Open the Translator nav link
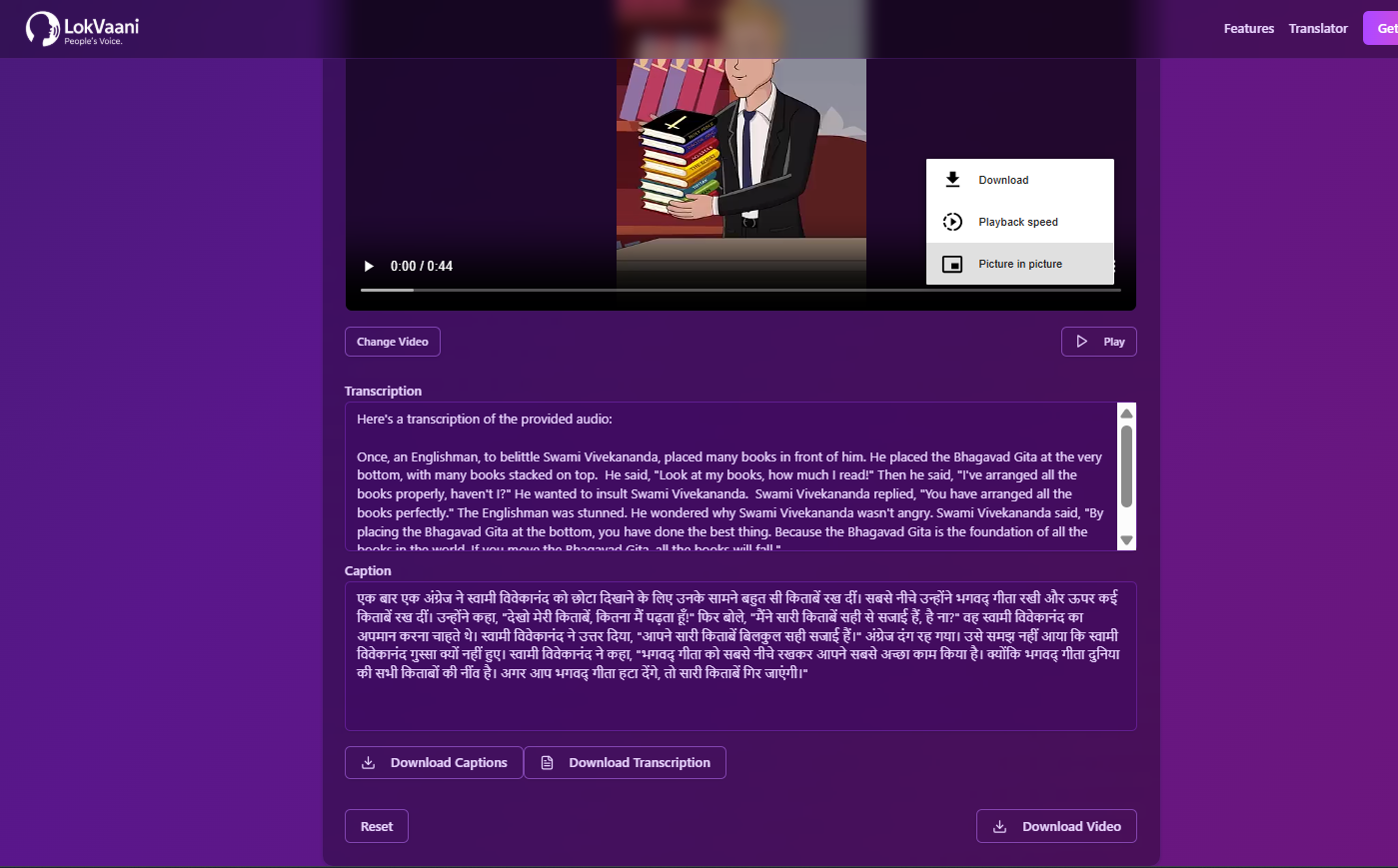Screen dimensions: 1398x868 pyautogui.click(x=1318, y=29)
